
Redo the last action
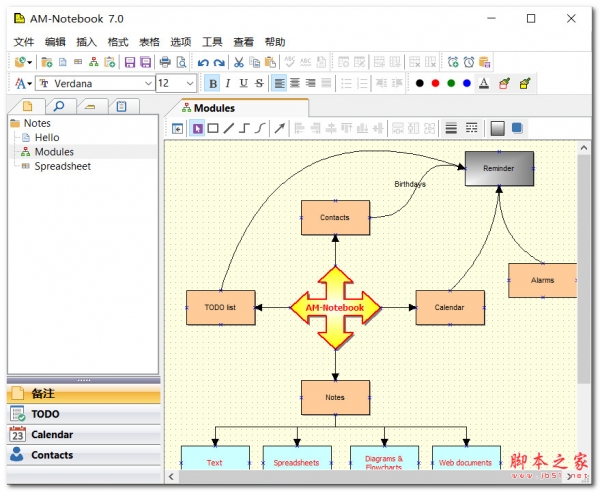(x=219, y=62)
